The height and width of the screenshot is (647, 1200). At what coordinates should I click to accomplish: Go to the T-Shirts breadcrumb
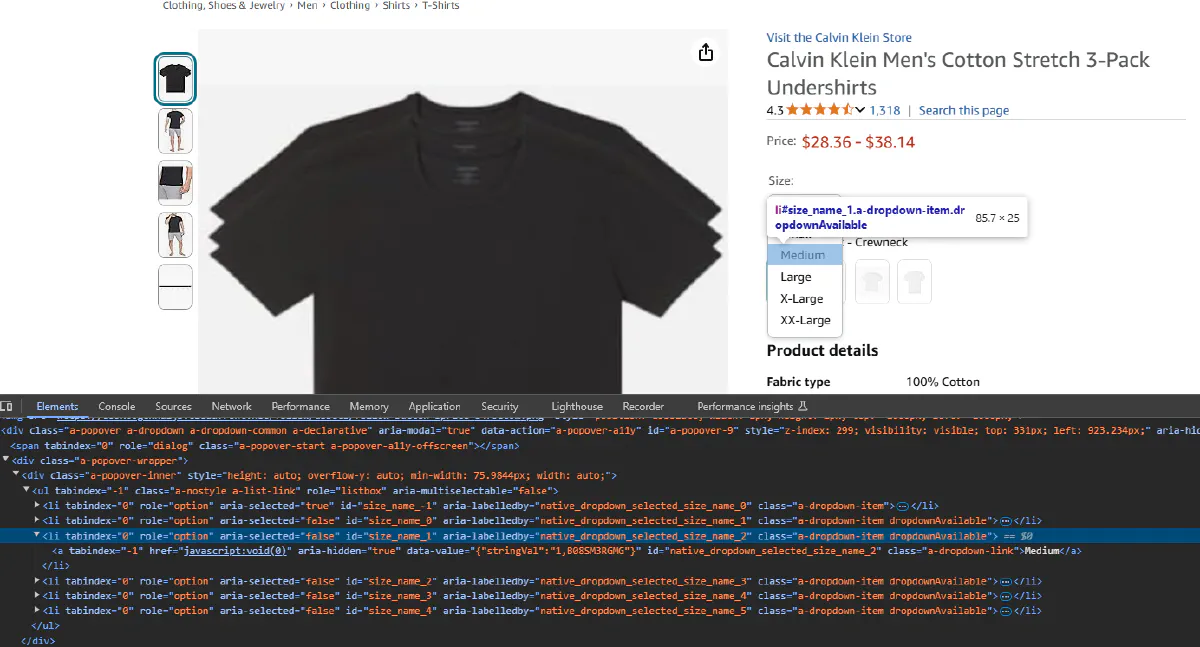click(x=441, y=6)
